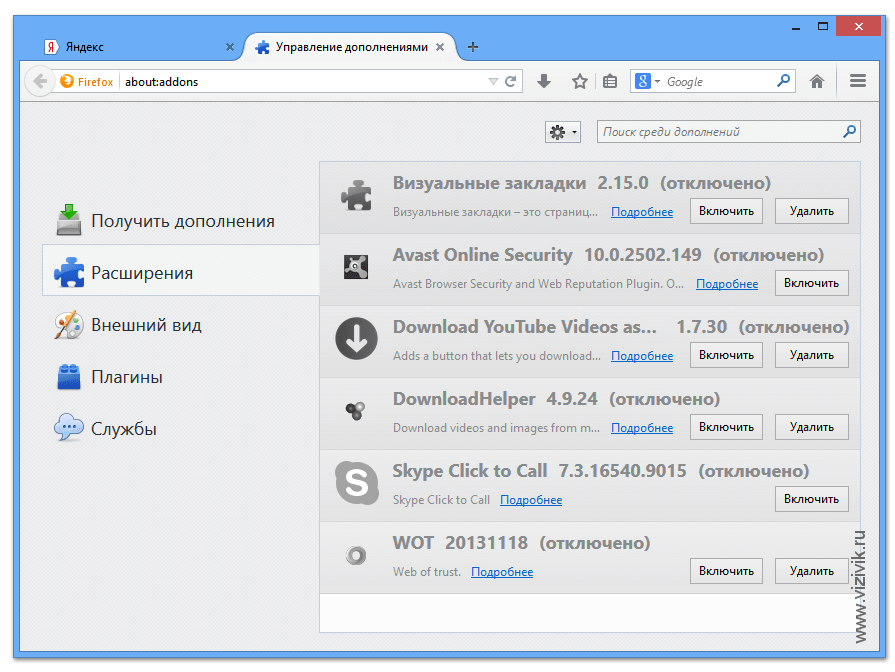Screen dimensions: 895x672
Task: Open a new tab with the plus button
Action: click(473, 47)
